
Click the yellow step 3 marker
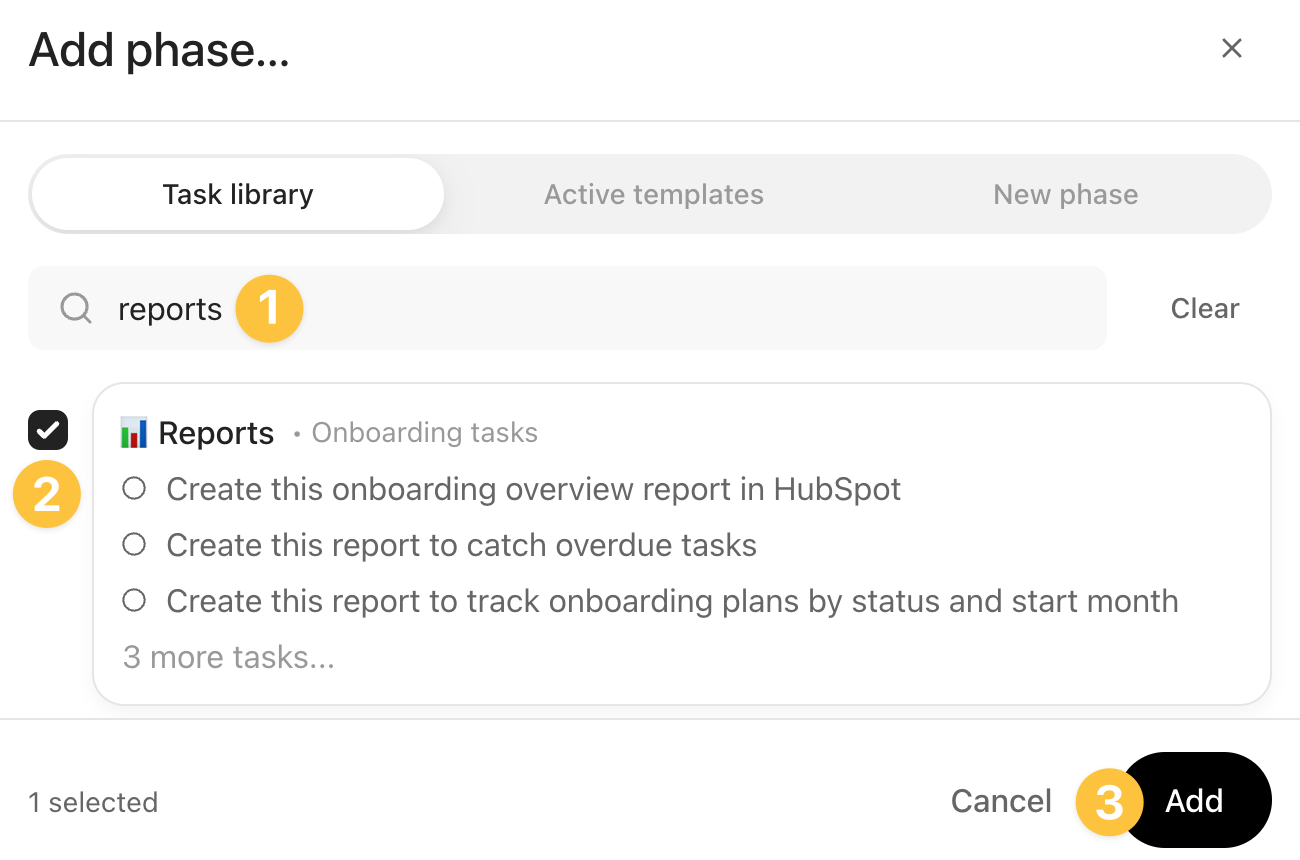[x=1109, y=801]
